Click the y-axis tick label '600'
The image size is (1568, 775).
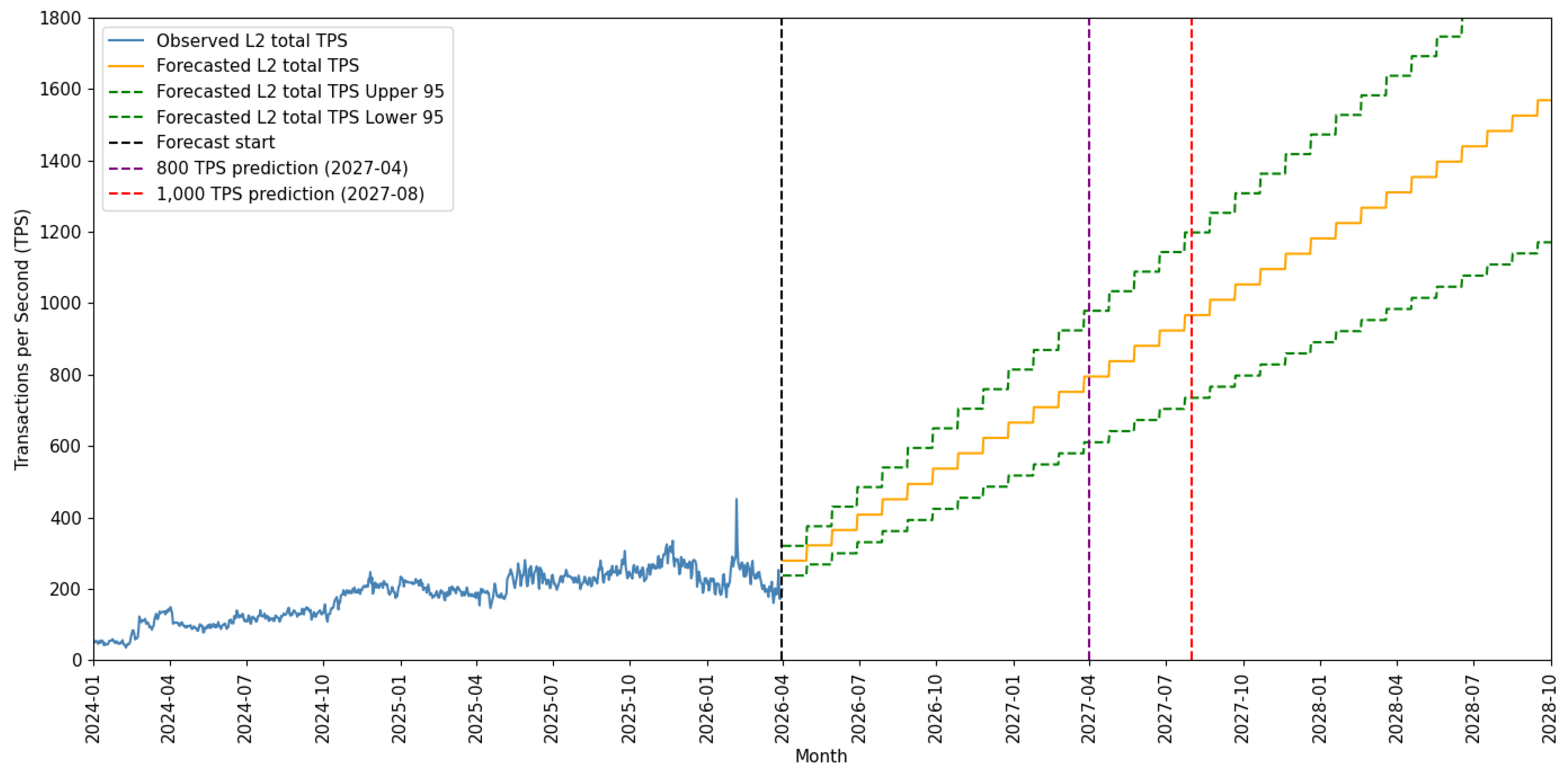tap(66, 446)
